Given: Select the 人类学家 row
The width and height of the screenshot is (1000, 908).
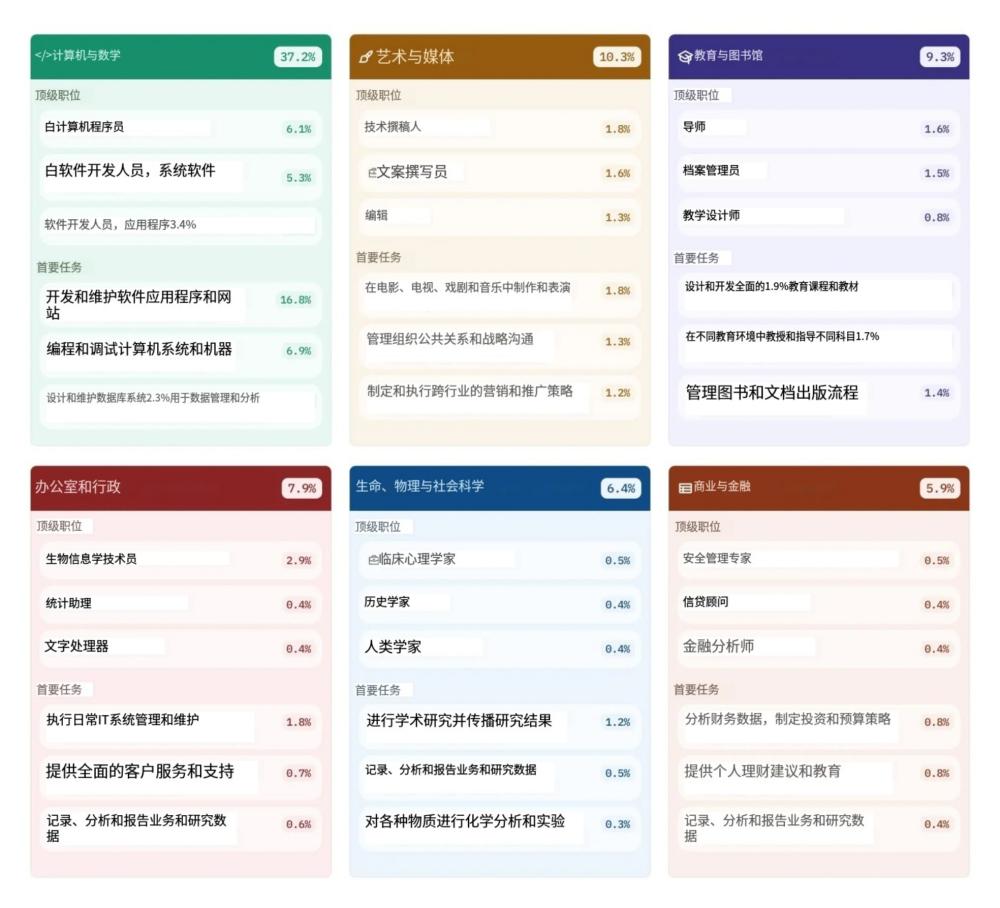Looking at the screenshot, I should tap(499, 648).
